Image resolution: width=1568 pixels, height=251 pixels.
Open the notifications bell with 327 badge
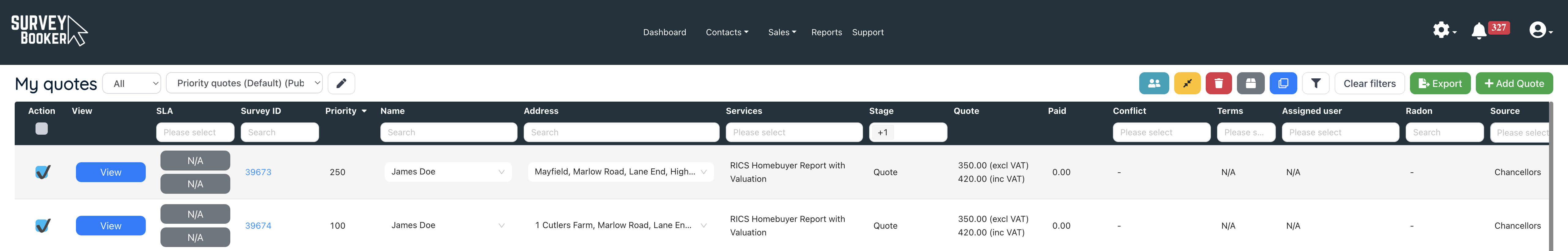coord(1479,30)
